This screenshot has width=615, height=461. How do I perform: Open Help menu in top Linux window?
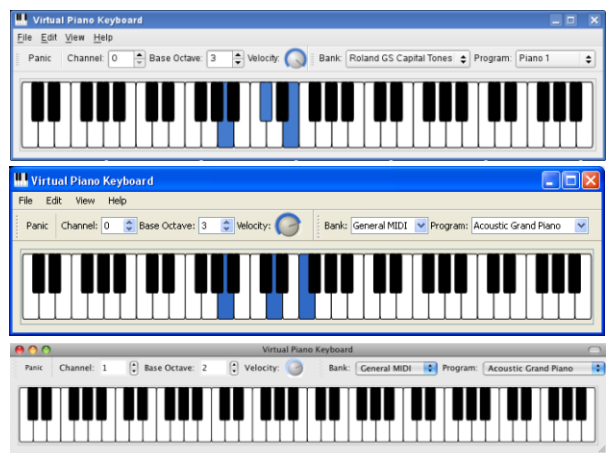point(103,38)
